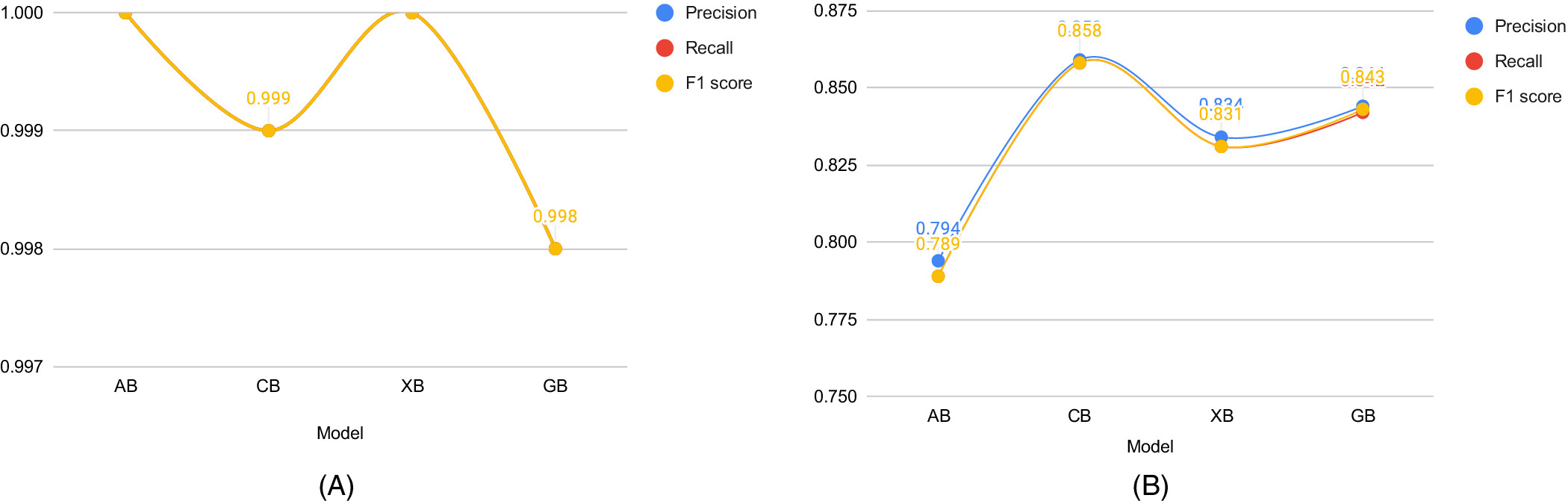The image size is (1568, 501).
Task: Click the blue Precision legend dot in chart B
Action: pos(1474,26)
